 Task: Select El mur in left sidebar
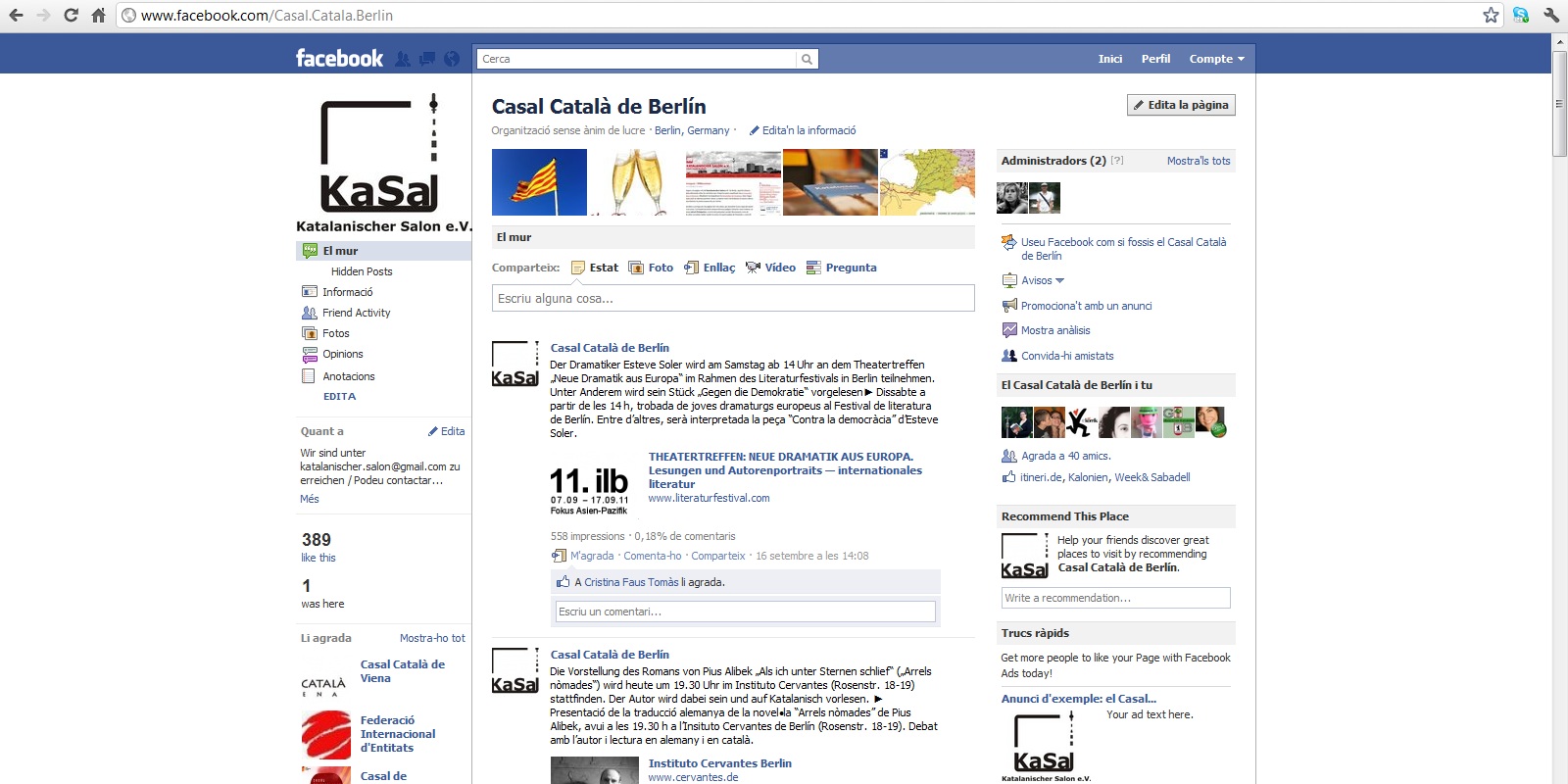click(384, 251)
